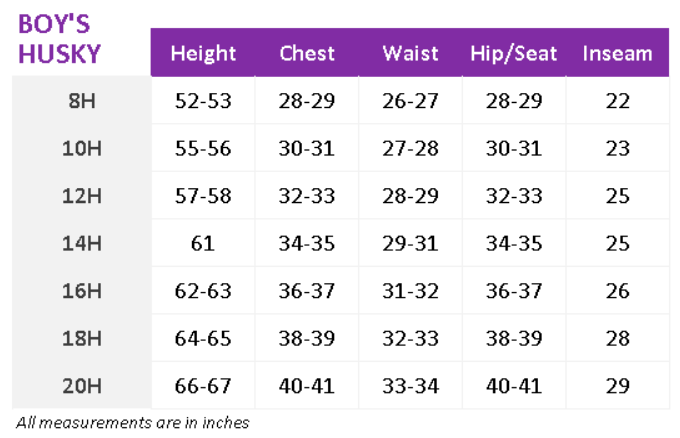The height and width of the screenshot is (438, 680).
Task: Select the BOY'S HUSKY title
Action: click(x=60, y=38)
